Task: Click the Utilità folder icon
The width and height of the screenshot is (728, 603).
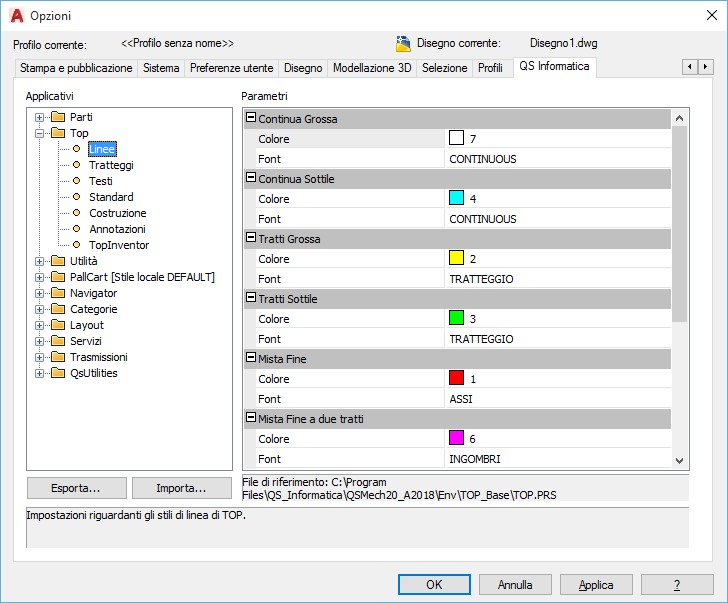Action: [x=58, y=261]
